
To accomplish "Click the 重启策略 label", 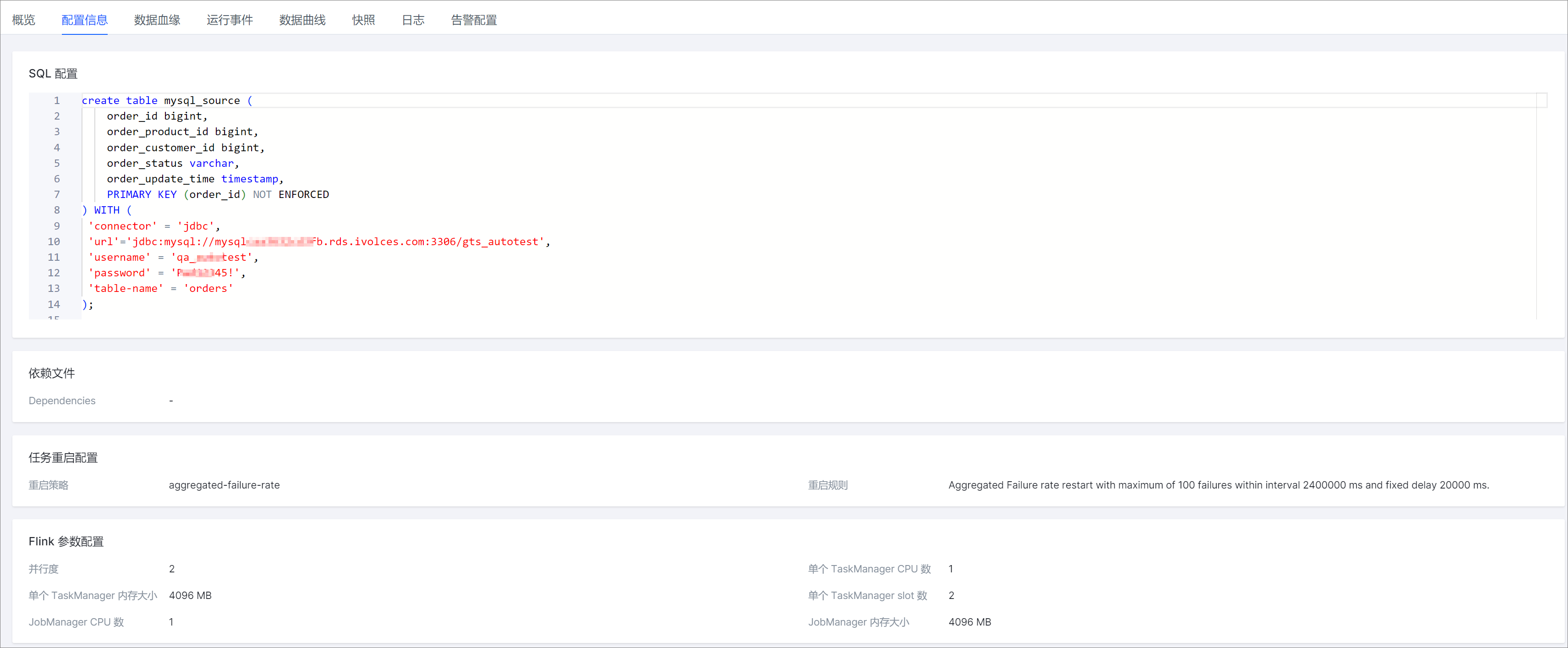I will tap(49, 485).
